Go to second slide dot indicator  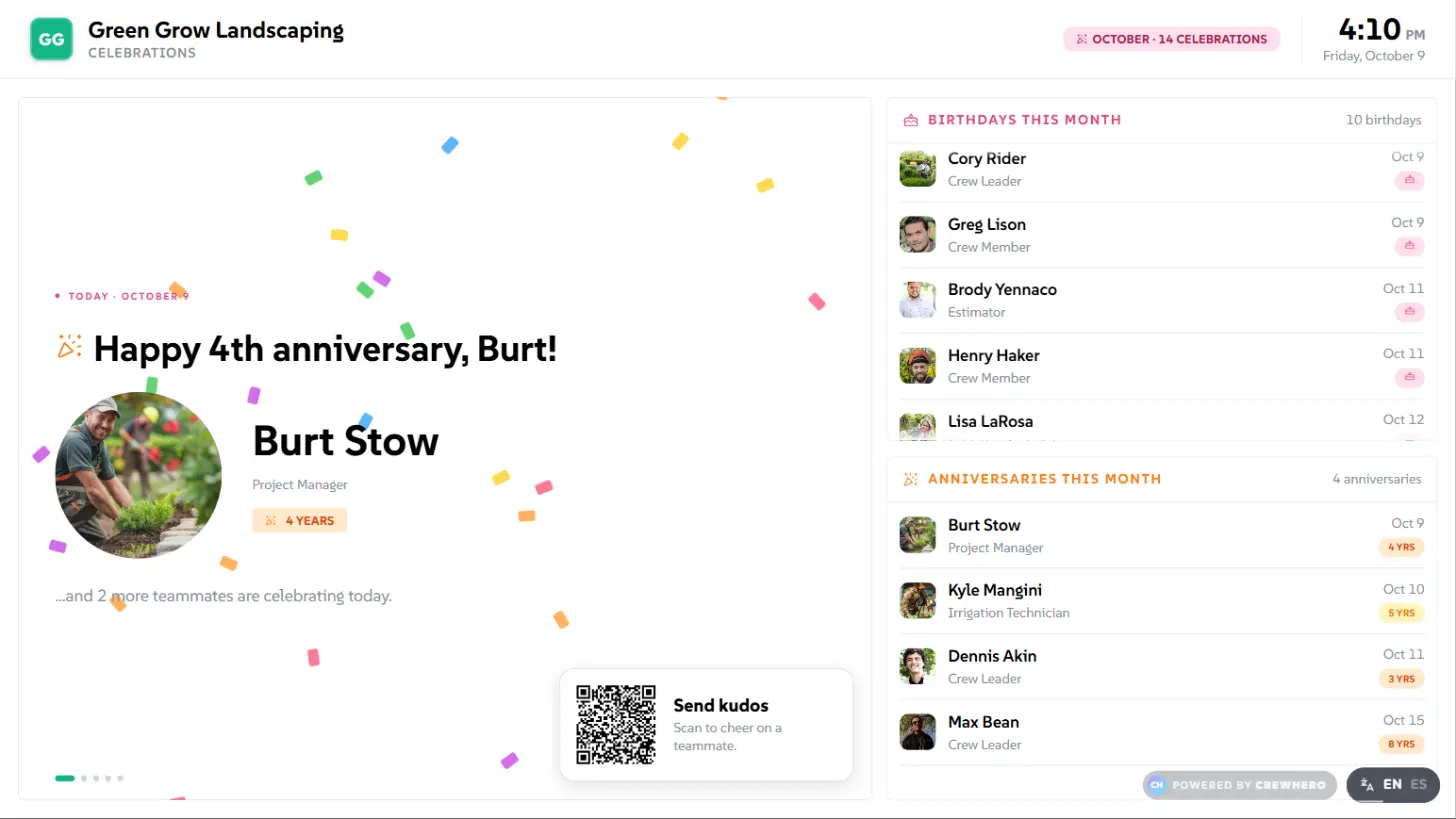coord(84,778)
